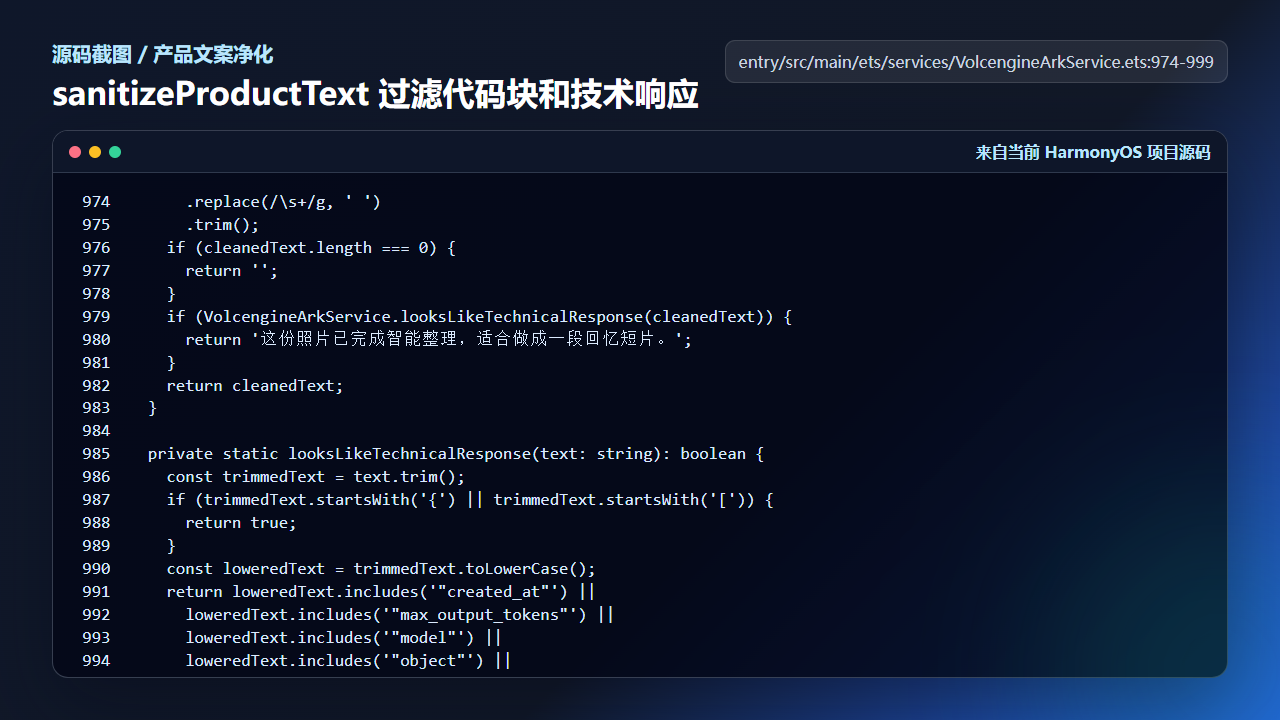
Task: Click the 'if (cleanedText.length === 0)' line
Action: pos(311,248)
